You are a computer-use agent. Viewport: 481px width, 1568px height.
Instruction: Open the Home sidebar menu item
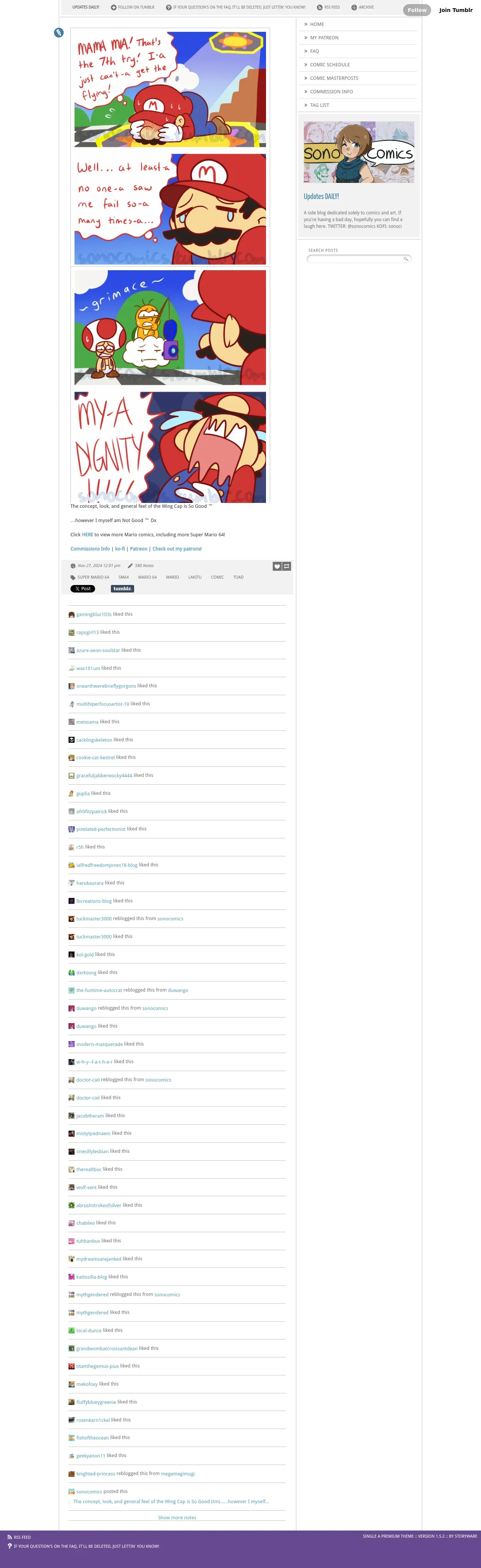coord(317,24)
